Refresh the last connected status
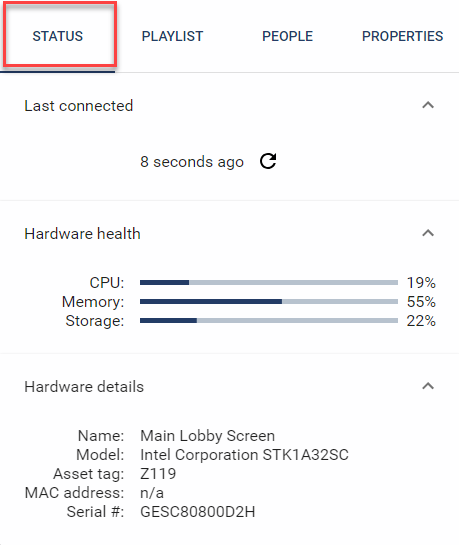This screenshot has height=545, width=459. pyautogui.click(x=268, y=161)
